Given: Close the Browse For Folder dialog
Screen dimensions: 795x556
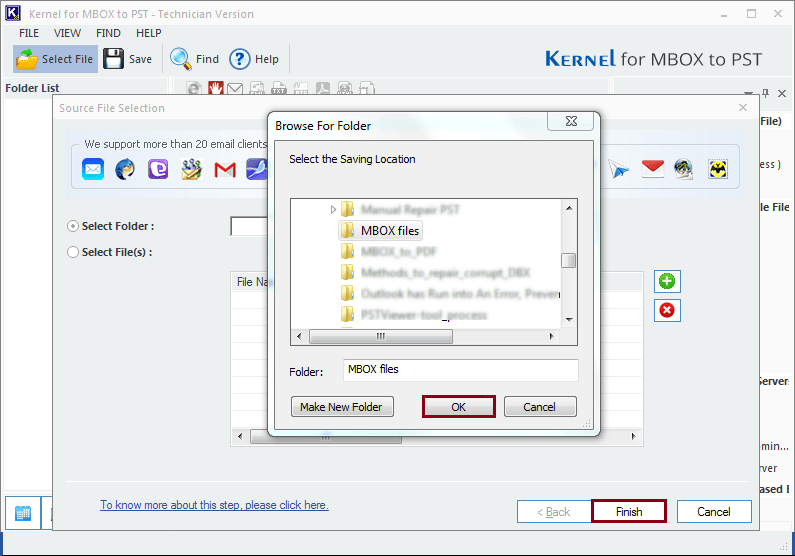Looking at the screenshot, I should (x=571, y=121).
